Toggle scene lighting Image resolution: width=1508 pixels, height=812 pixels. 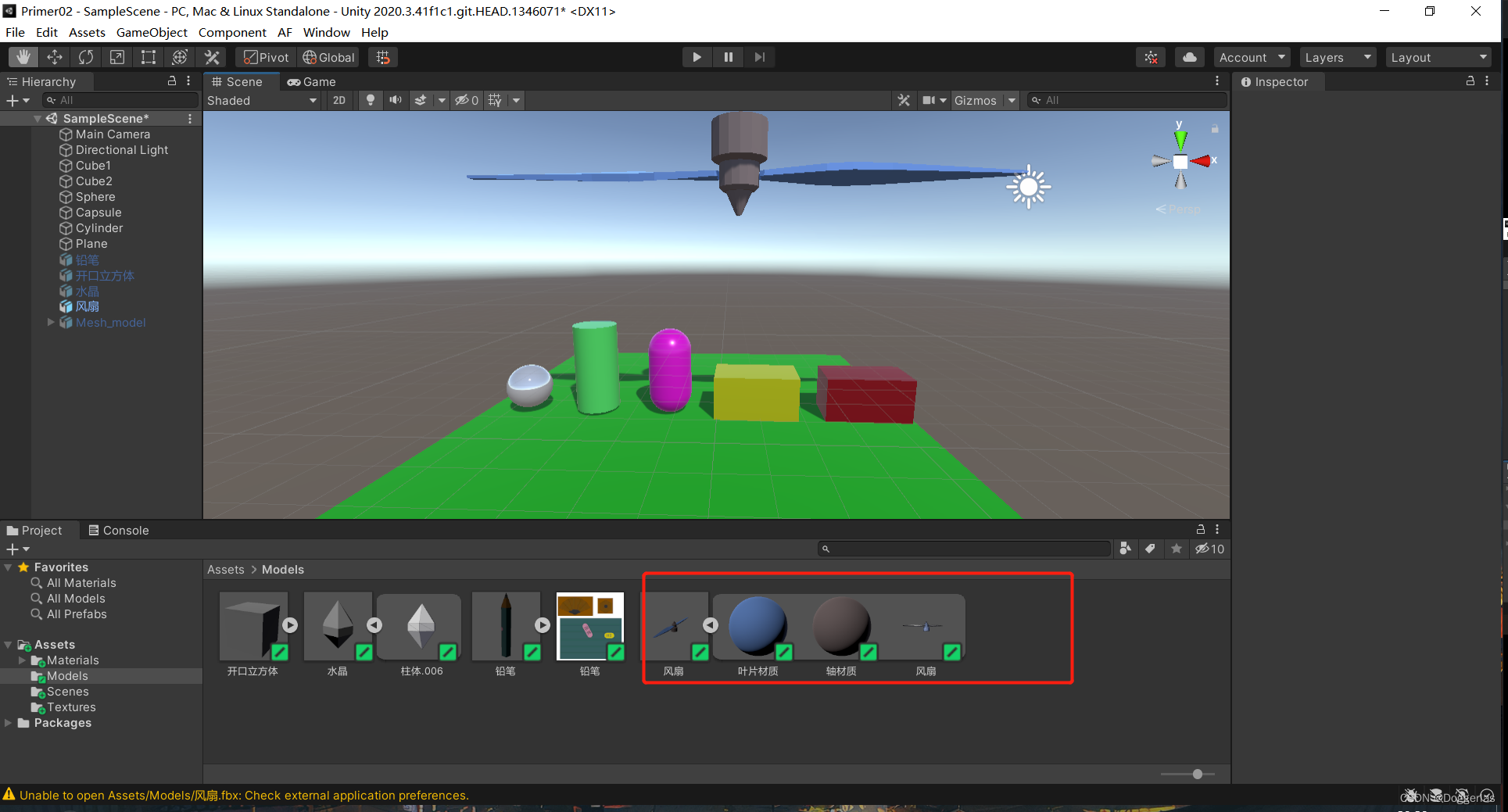point(371,100)
